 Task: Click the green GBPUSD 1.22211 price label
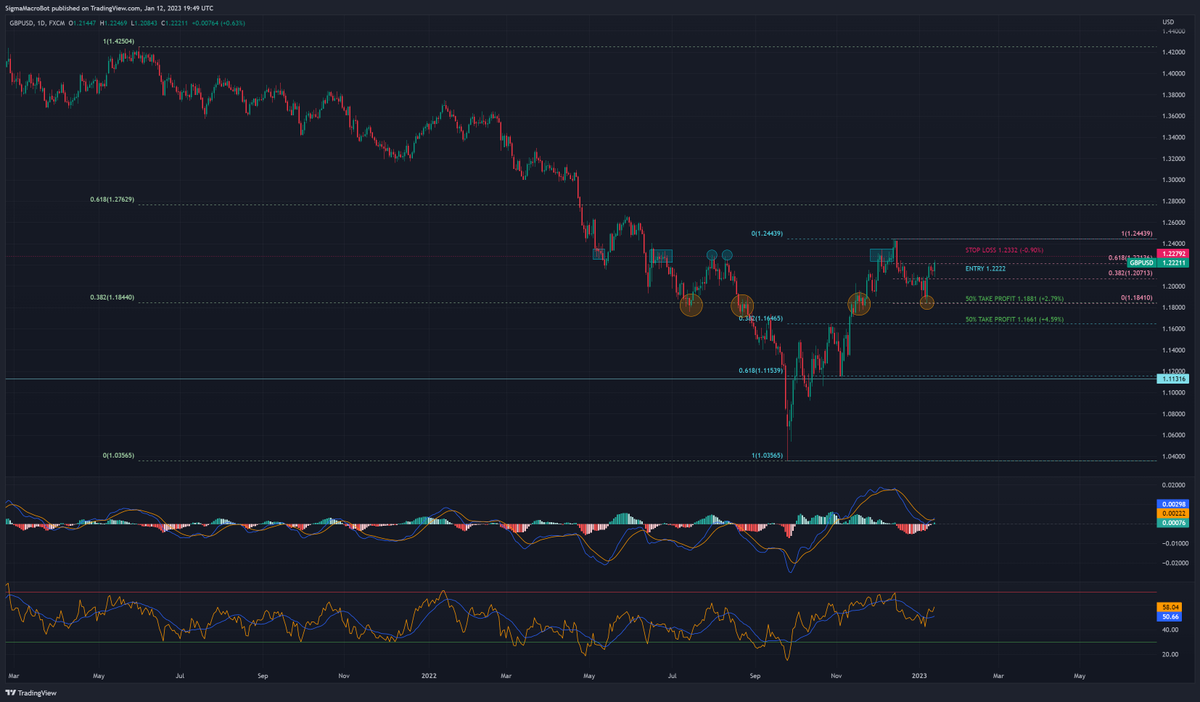(x=1158, y=263)
